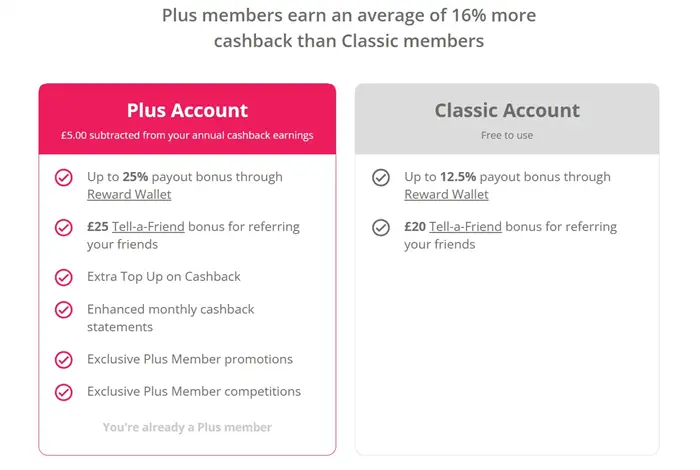Viewport: 700px width, 470px height.
Task: Click the grey checkmark beside £20 Tell-a-Friend bonus
Action: pos(381,227)
